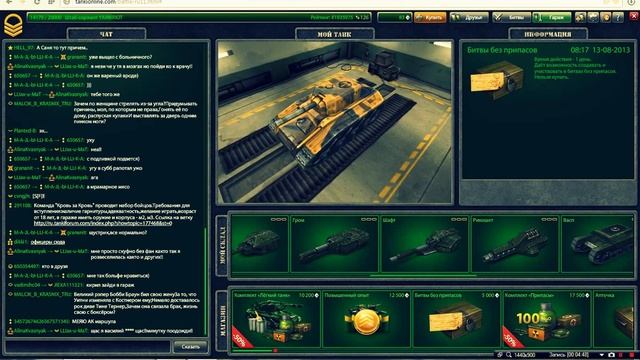Send the chat message with Сказать
640x360 pixels.
coord(190,347)
